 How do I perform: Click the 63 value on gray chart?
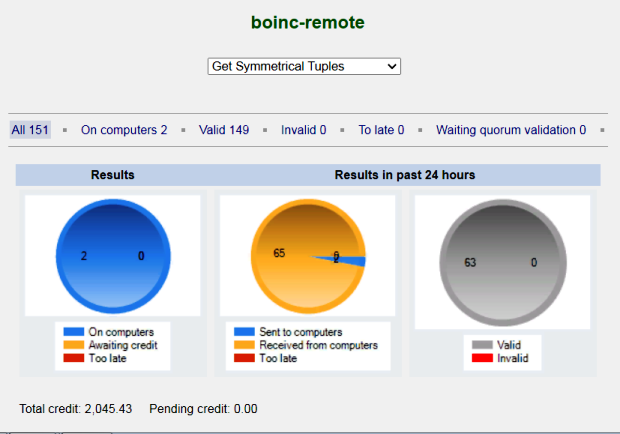tap(470, 262)
